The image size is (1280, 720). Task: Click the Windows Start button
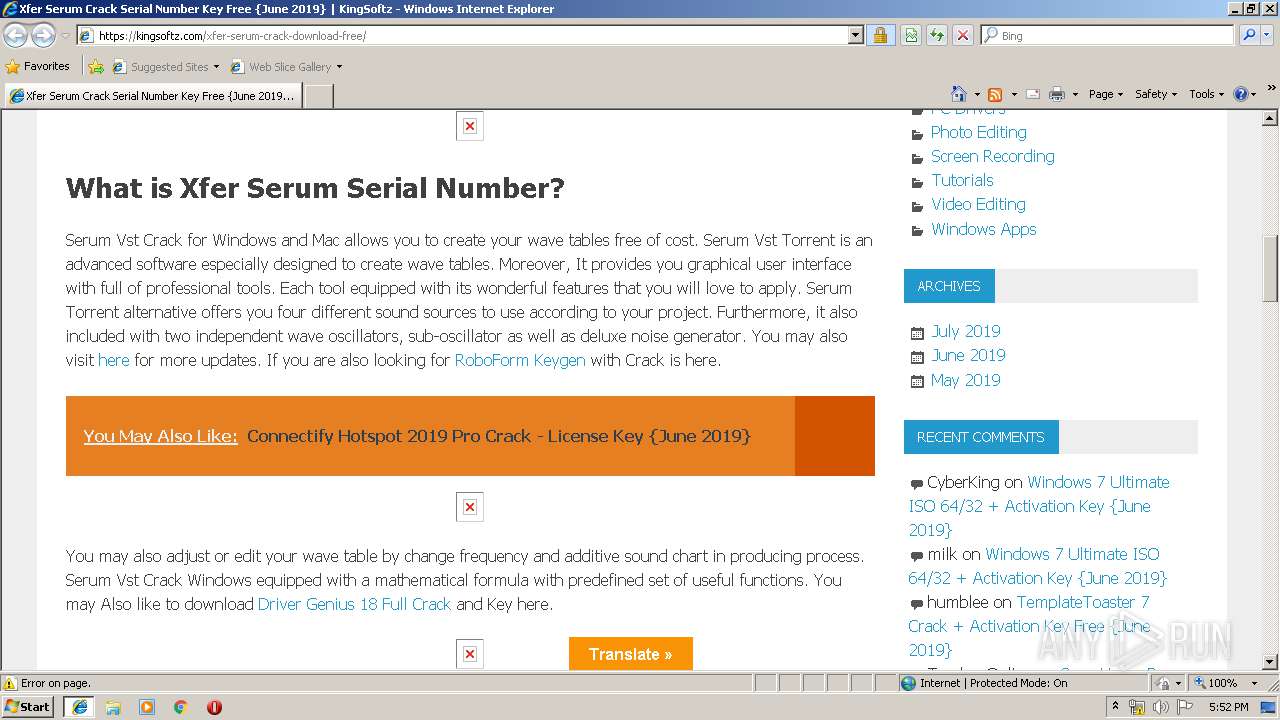pyautogui.click(x=28, y=707)
